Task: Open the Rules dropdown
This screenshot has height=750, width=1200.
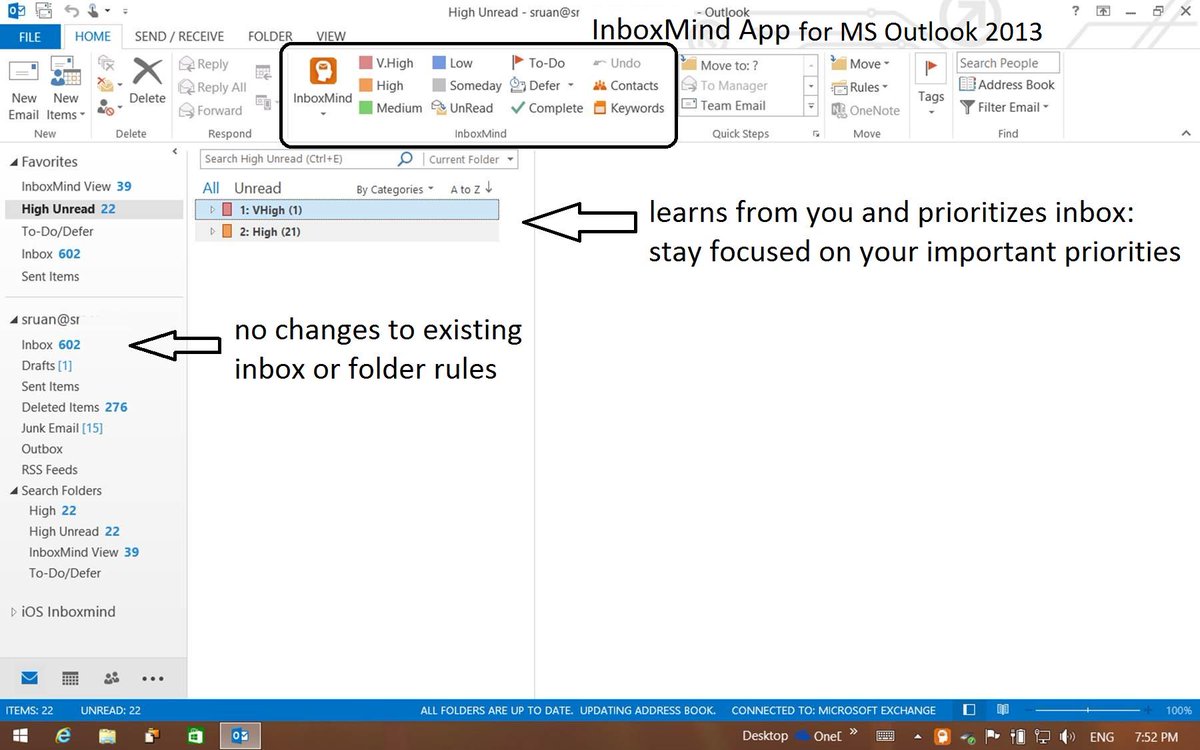Action: [860, 87]
